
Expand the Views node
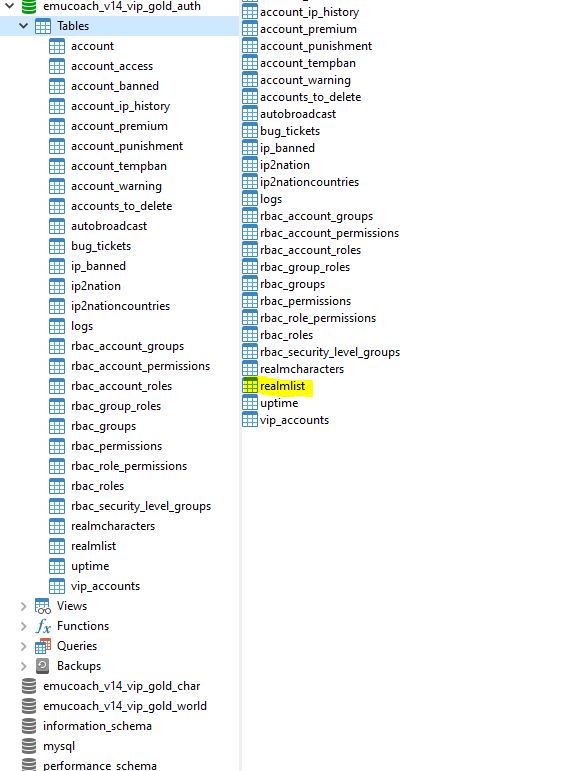[x=23, y=606]
